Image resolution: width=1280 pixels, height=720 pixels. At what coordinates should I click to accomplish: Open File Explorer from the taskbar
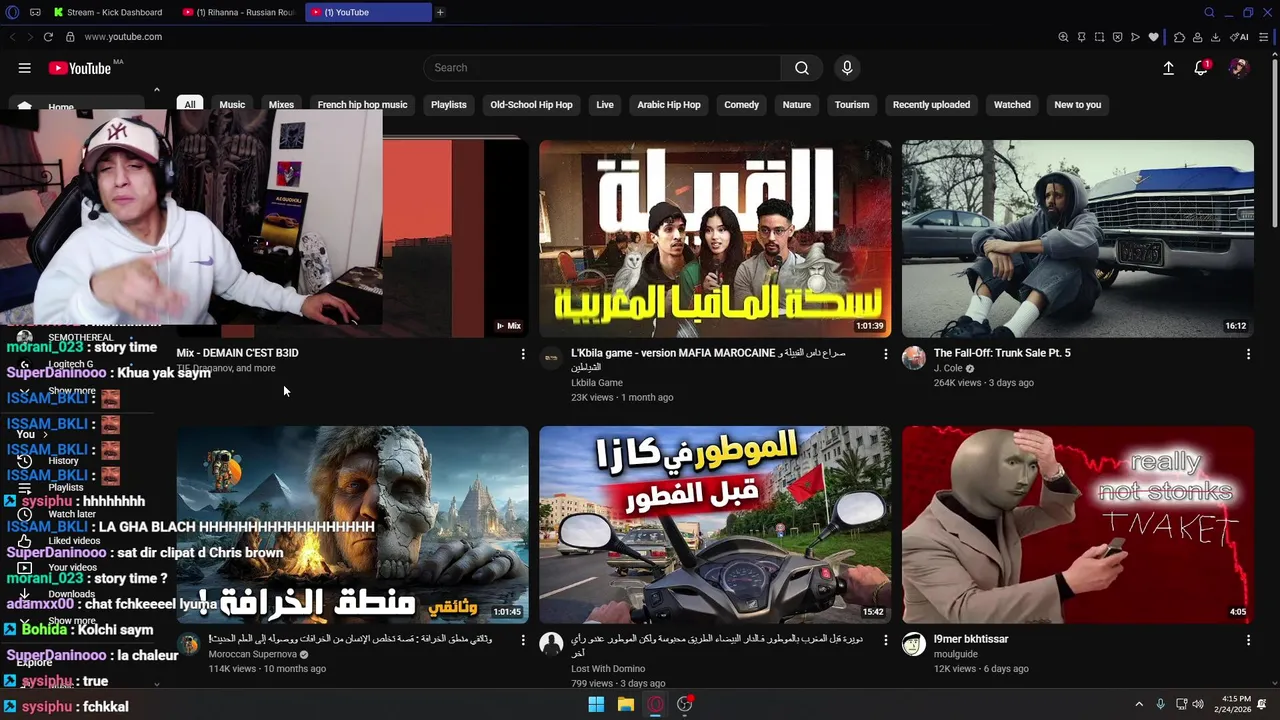[626, 704]
